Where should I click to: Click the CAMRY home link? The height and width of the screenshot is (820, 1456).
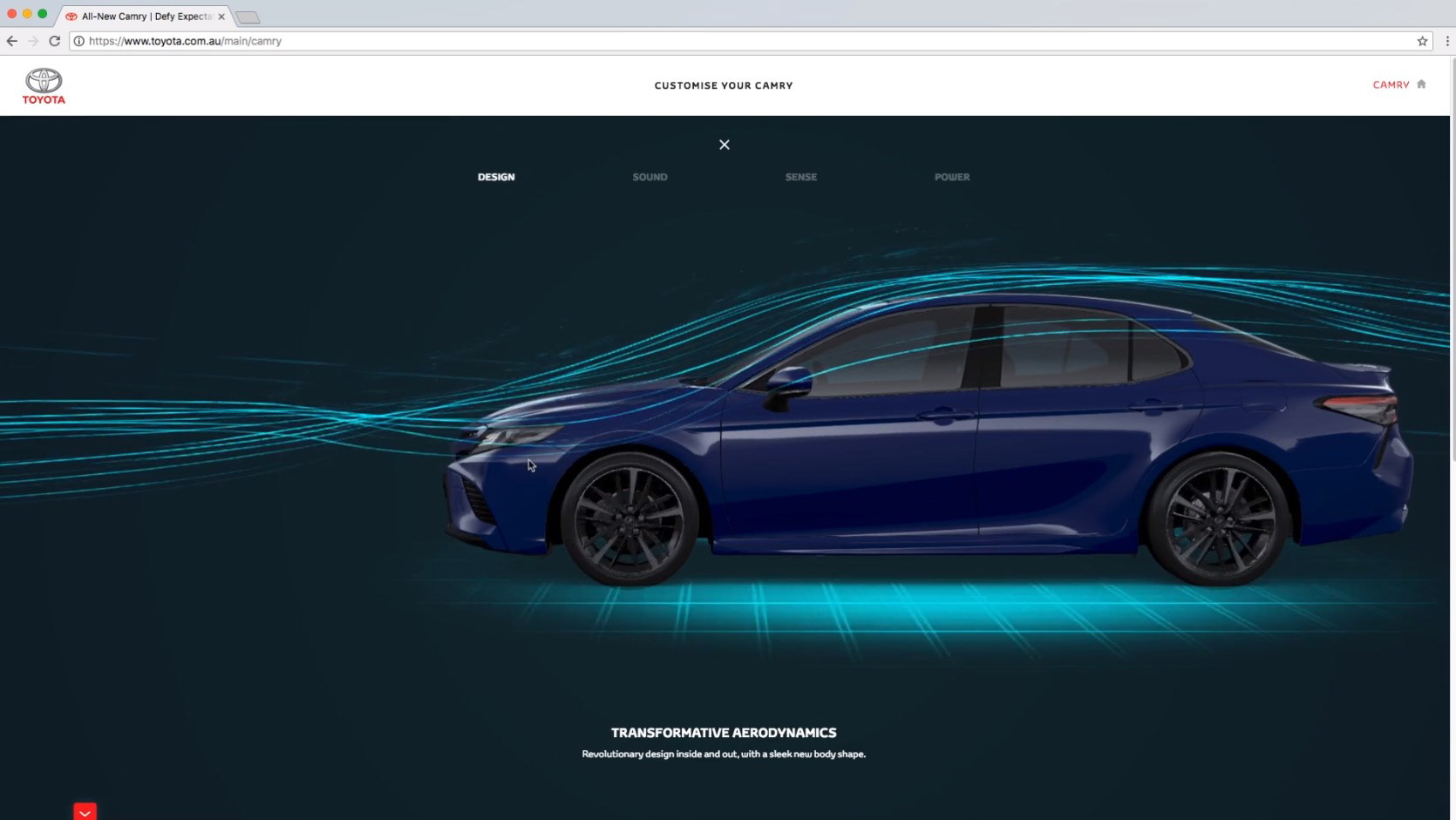(x=1391, y=85)
